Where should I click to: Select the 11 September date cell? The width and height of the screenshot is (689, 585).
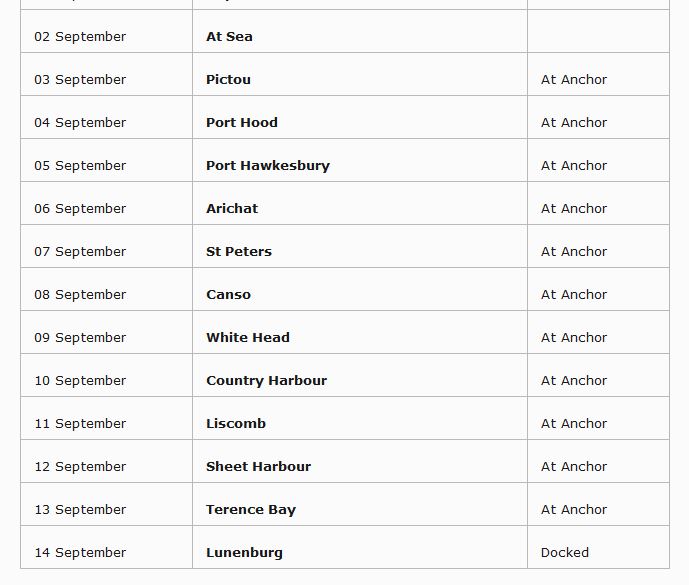point(80,424)
